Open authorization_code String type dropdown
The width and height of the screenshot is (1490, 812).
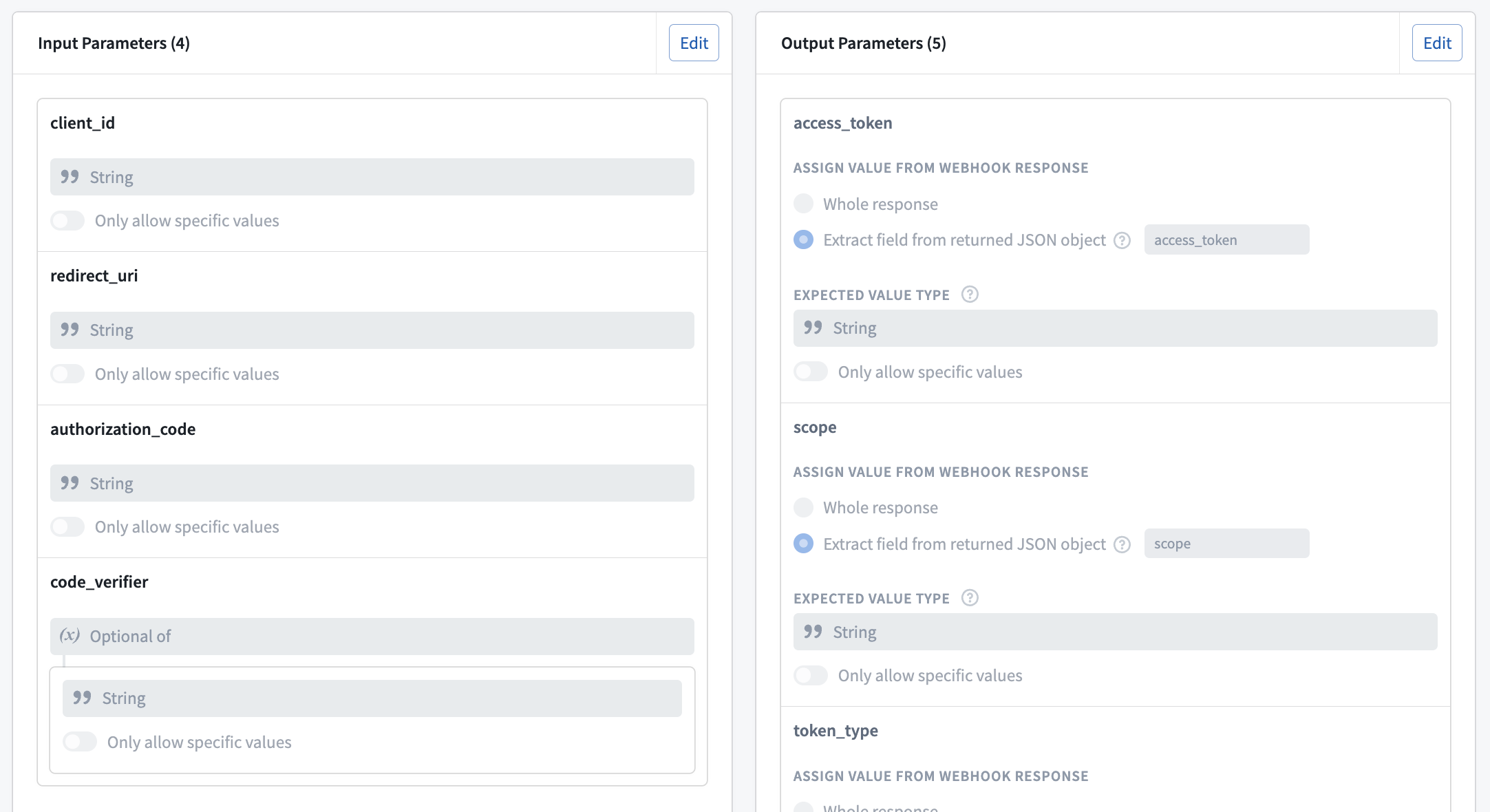click(372, 483)
